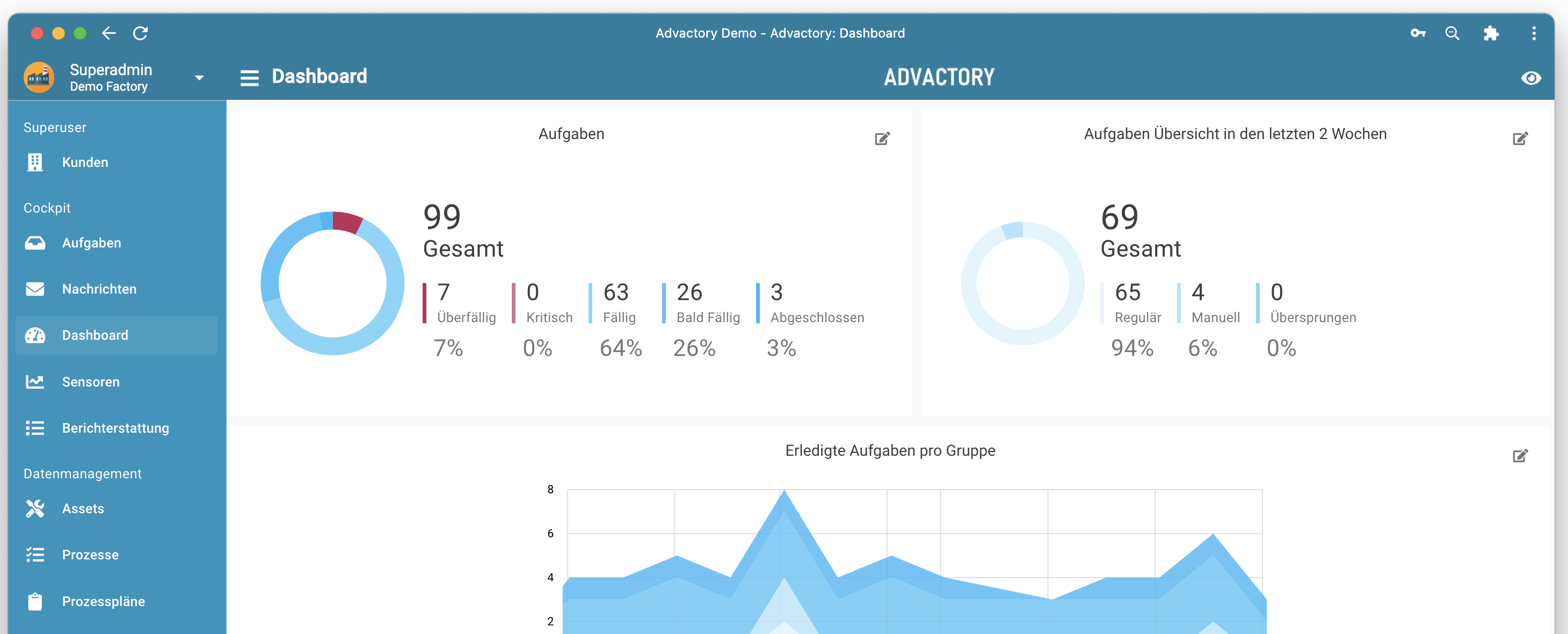Click the Superadmin user name
This screenshot has height=634, width=1568.
(x=111, y=70)
